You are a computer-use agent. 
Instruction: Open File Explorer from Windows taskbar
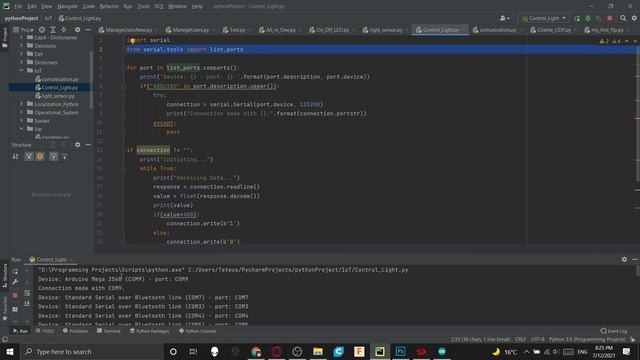point(318,351)
